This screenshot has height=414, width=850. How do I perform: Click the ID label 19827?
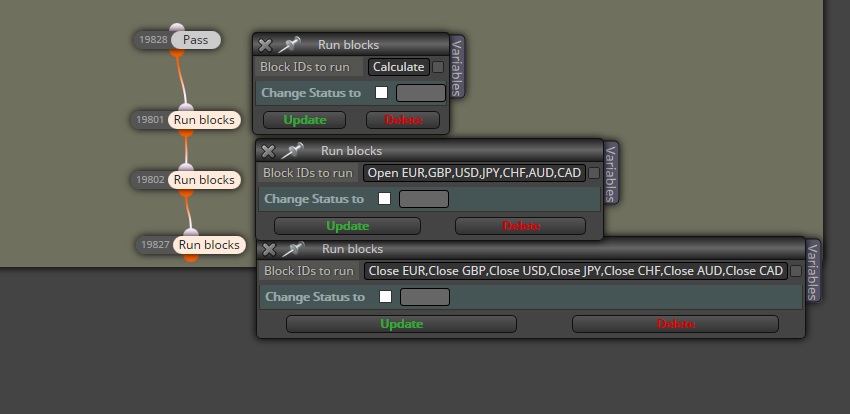[155, 245]
